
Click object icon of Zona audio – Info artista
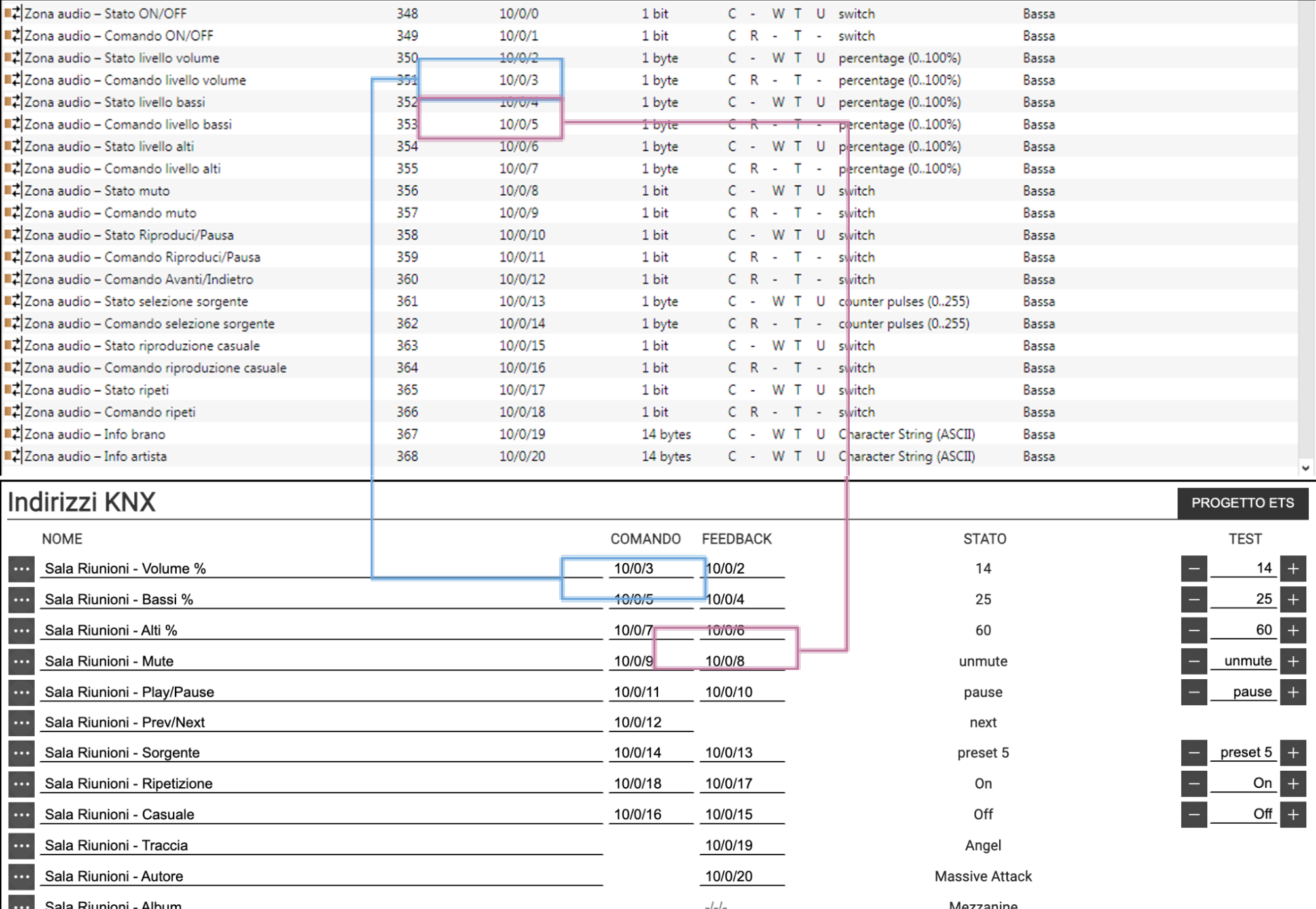click(x=13, y=456)
